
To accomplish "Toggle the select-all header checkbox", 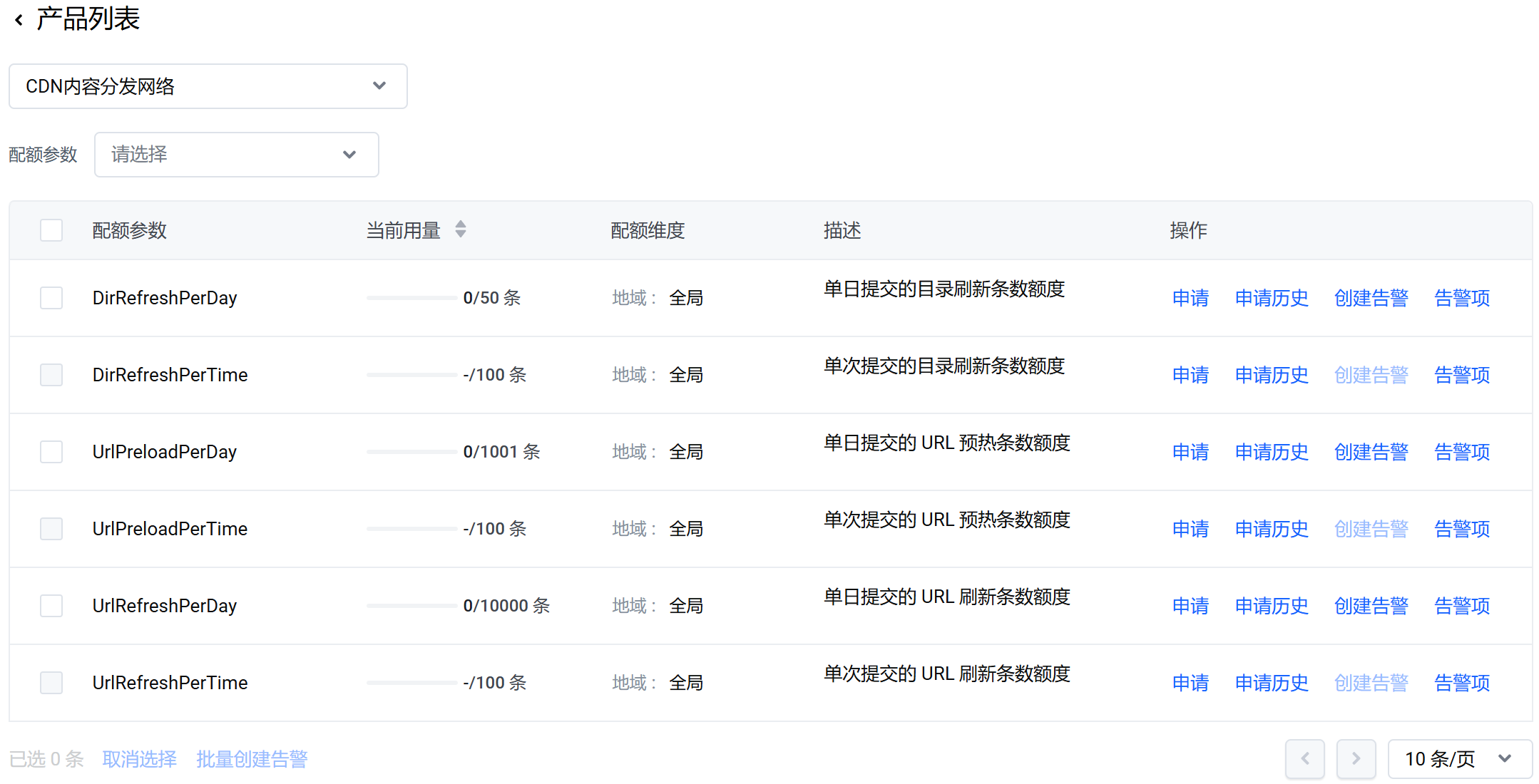I will 51,230.
